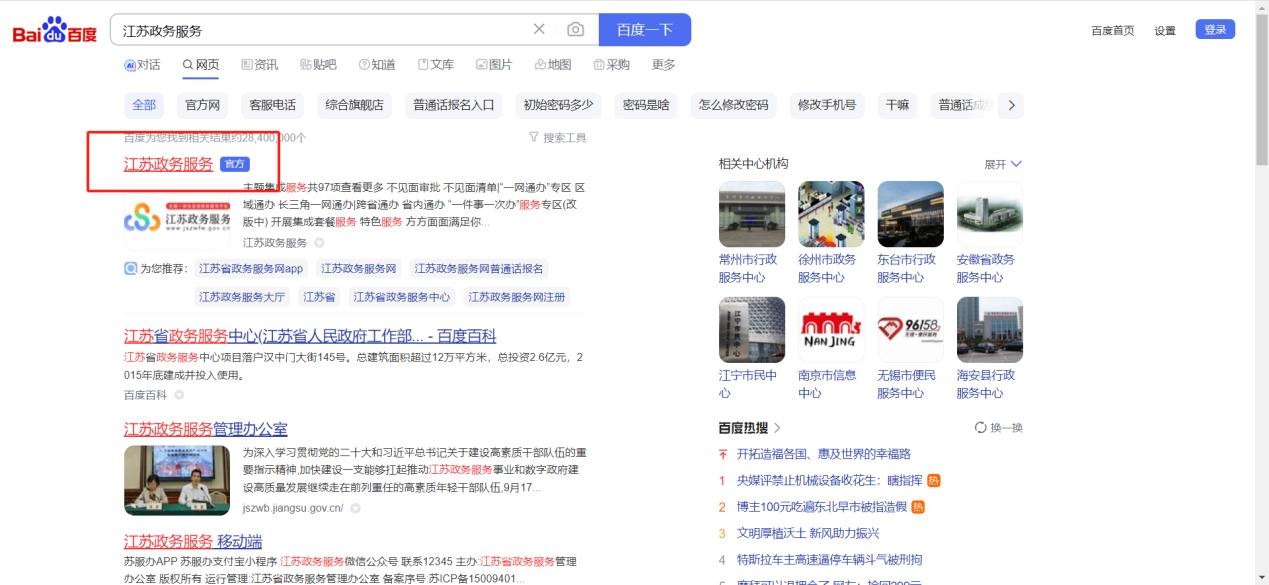
Task: Choose the 客服电话 filter chip
Action: (x=272, y=105)
